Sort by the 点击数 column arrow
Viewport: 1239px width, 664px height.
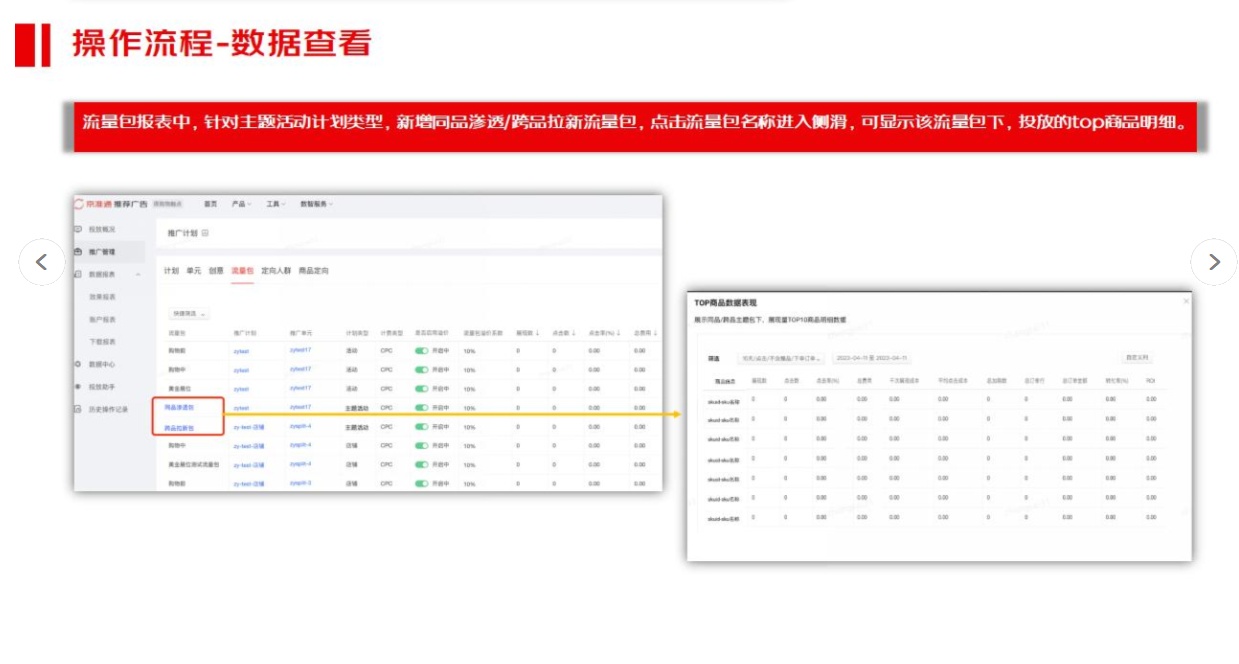[x=574, y=332]
